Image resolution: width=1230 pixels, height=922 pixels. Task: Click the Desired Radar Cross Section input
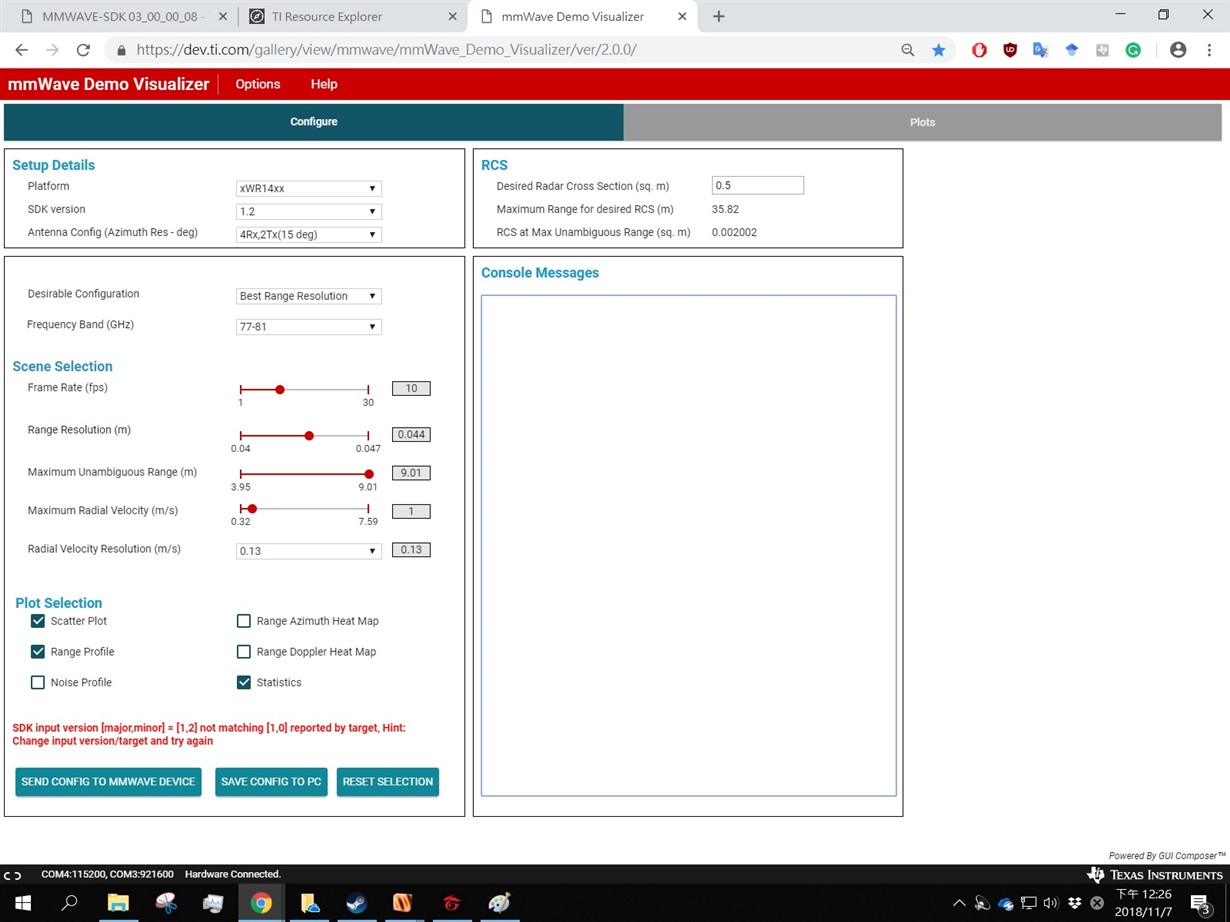(758, 185)
